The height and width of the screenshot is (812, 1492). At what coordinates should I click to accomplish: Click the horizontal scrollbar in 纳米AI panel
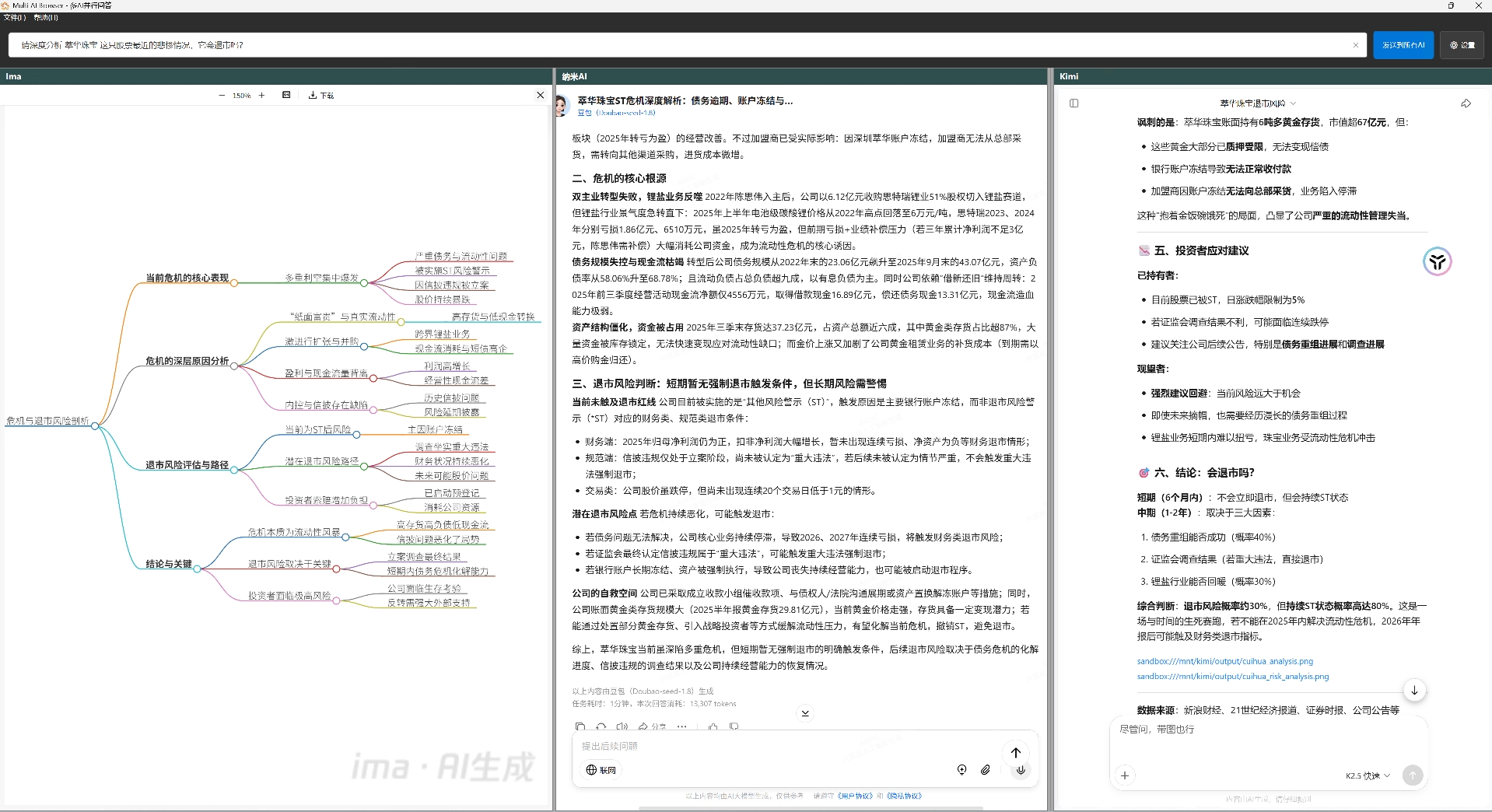(x=811, y=808)
